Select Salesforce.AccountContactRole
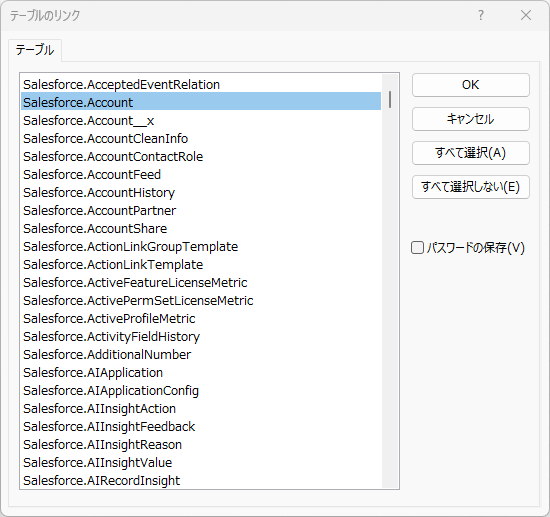Viewport: 550px width, 517px height. click(x=201, y=156)
